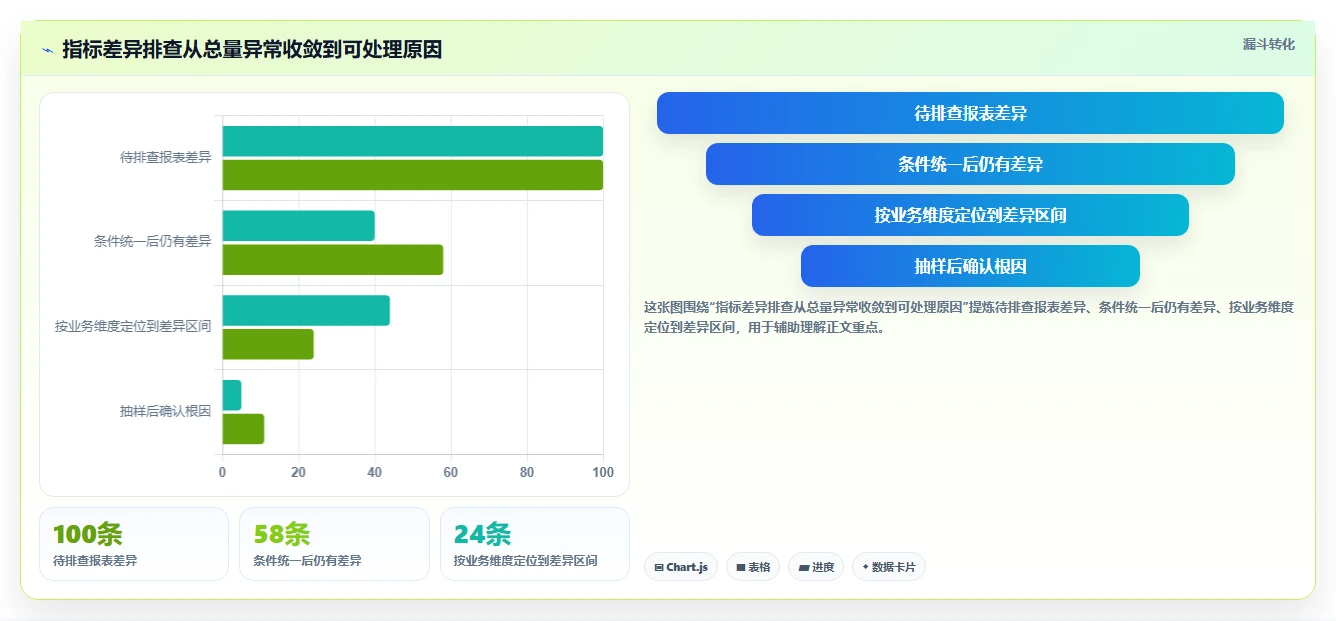1336x621 pixels.
Task: Click green bar for 待排查报表差异
Action: pos(412,175)
